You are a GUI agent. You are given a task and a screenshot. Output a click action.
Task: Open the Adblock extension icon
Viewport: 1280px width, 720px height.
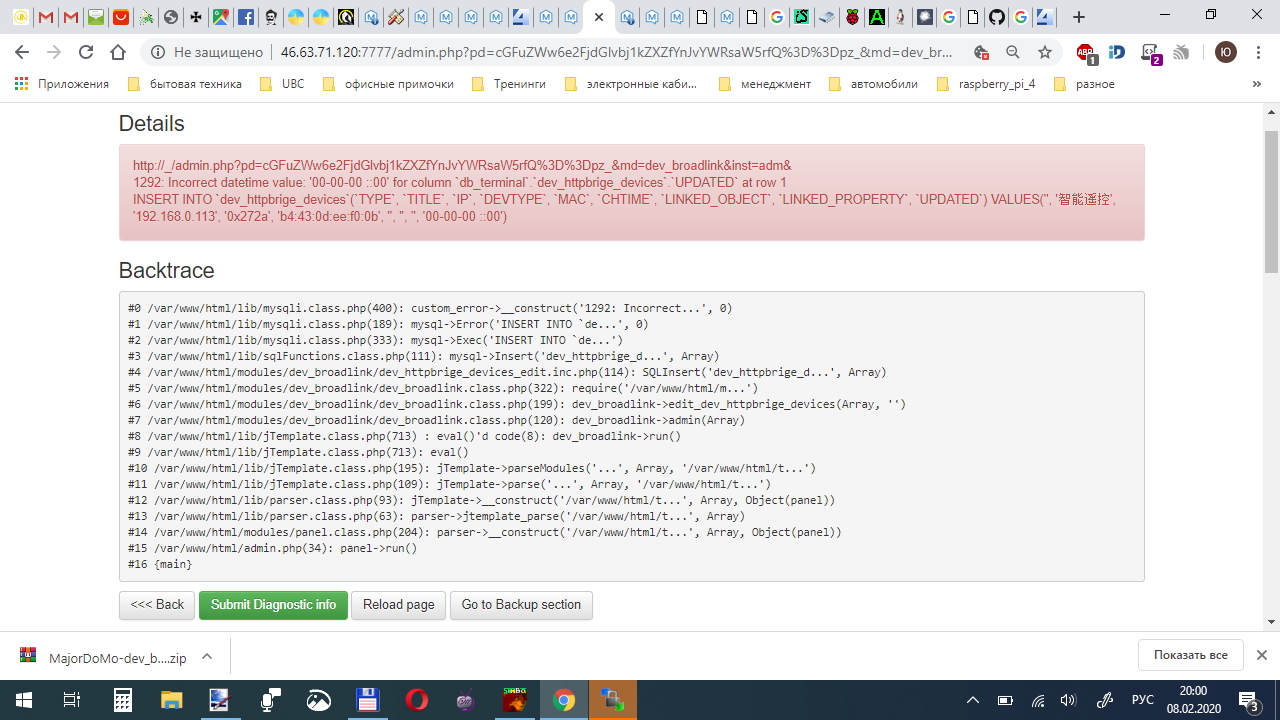(x=1086, y=52)
